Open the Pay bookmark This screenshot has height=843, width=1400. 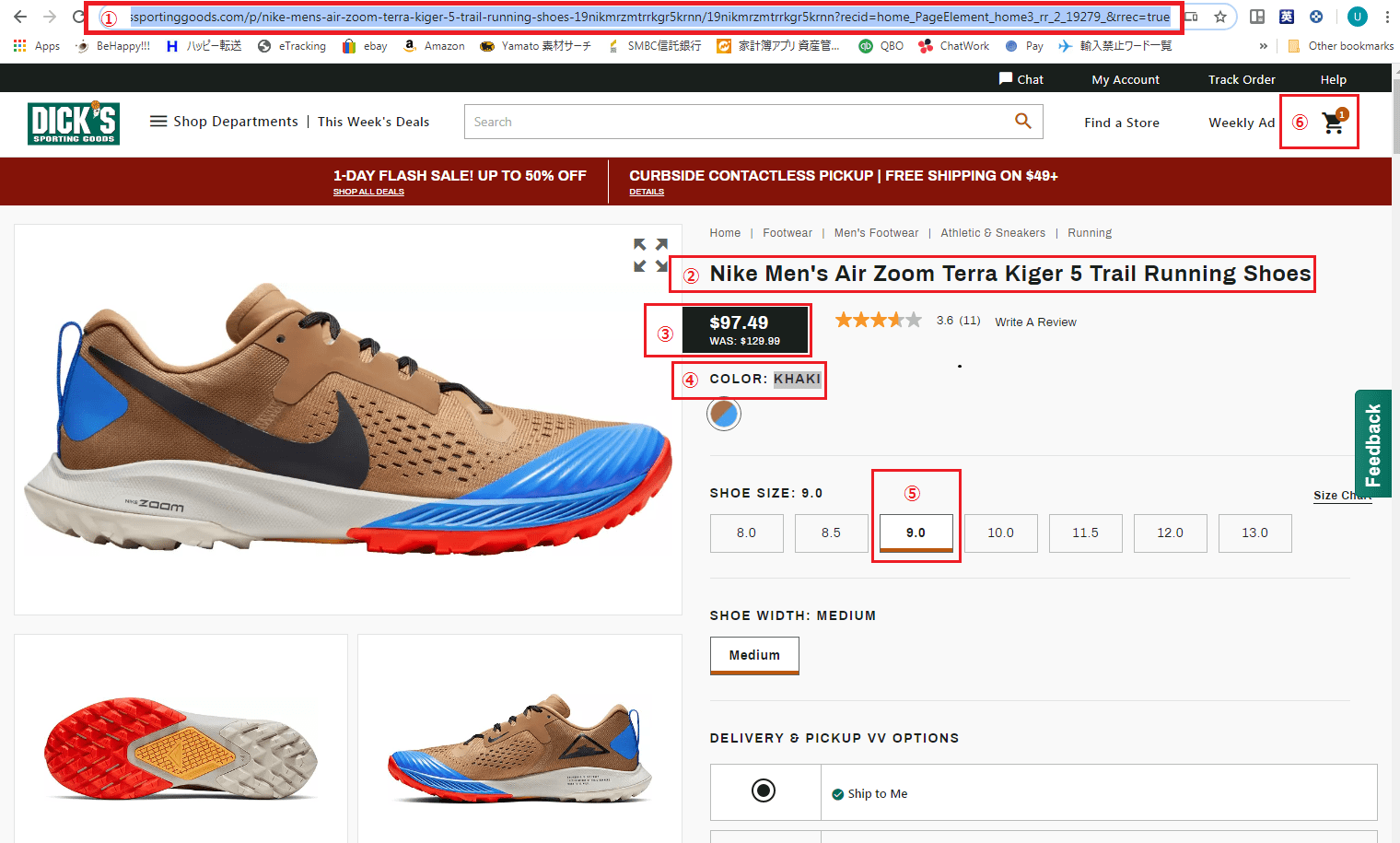tap(1024, 46)
